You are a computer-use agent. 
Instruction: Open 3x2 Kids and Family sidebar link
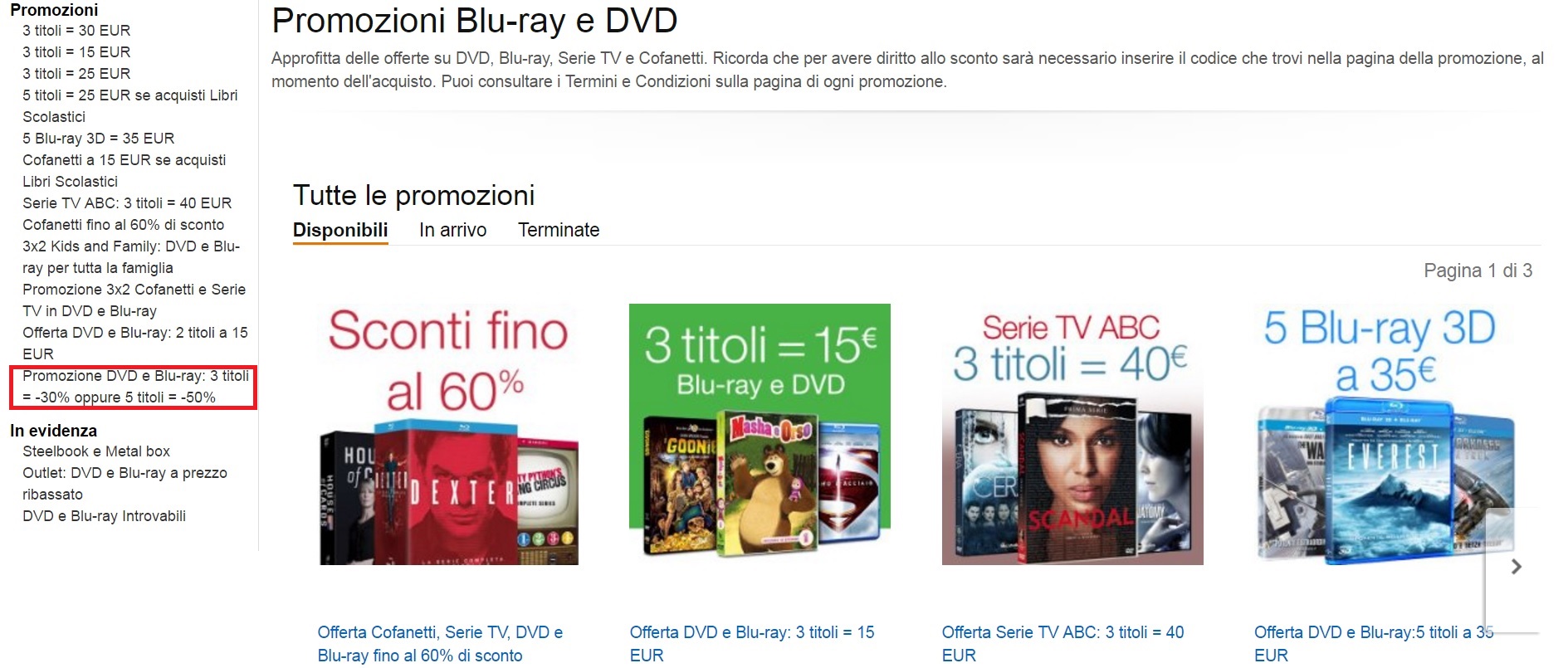point(131,257)
